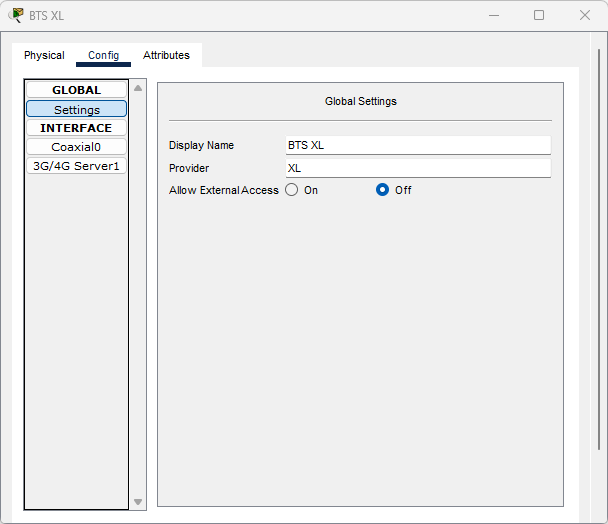Click the Packet Tracer window icon
608x524 pixels.
[16, 15]
